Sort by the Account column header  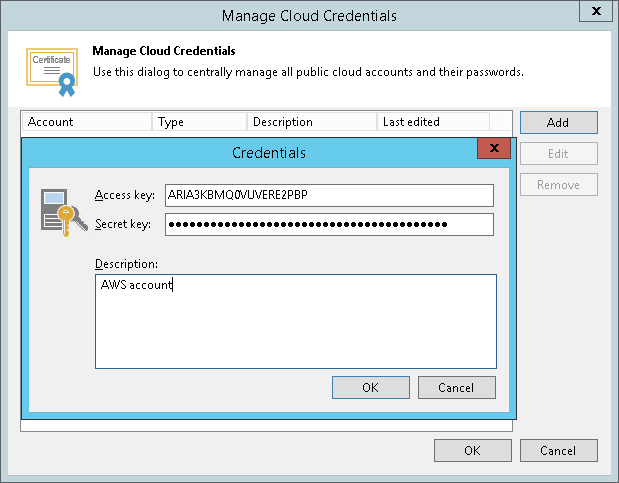point(87,122)
